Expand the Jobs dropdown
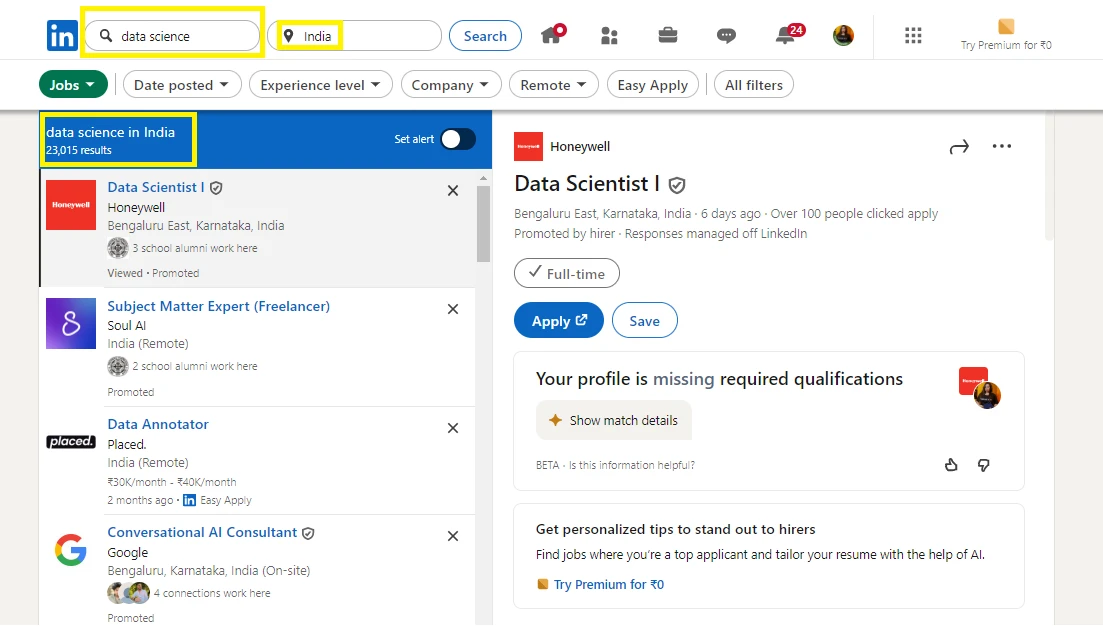1103x626 pixels. point(73,85)
